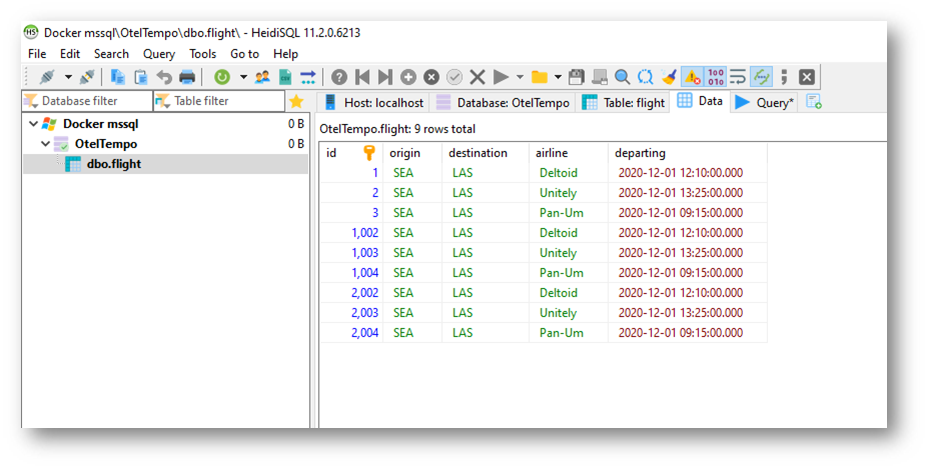Click the print icon
This screenshot has width=929, height=470.
point(187,77)
